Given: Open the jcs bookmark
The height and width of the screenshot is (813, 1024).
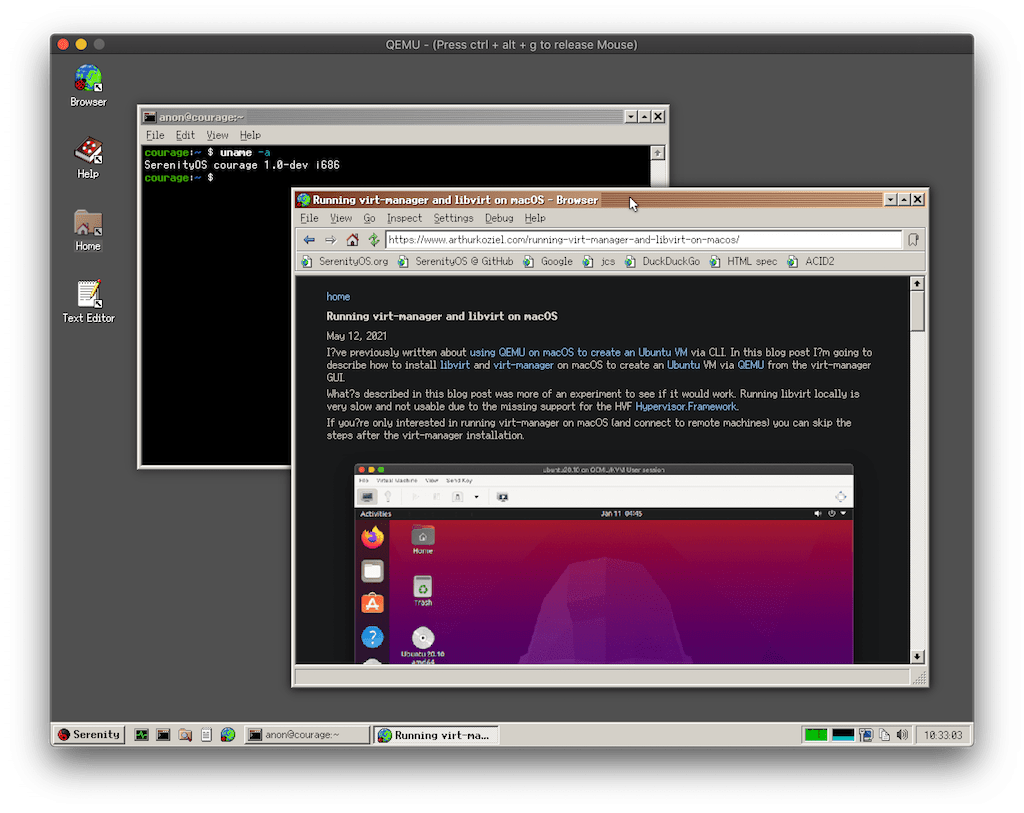Looking at the screenshot, I should point(600,261).
